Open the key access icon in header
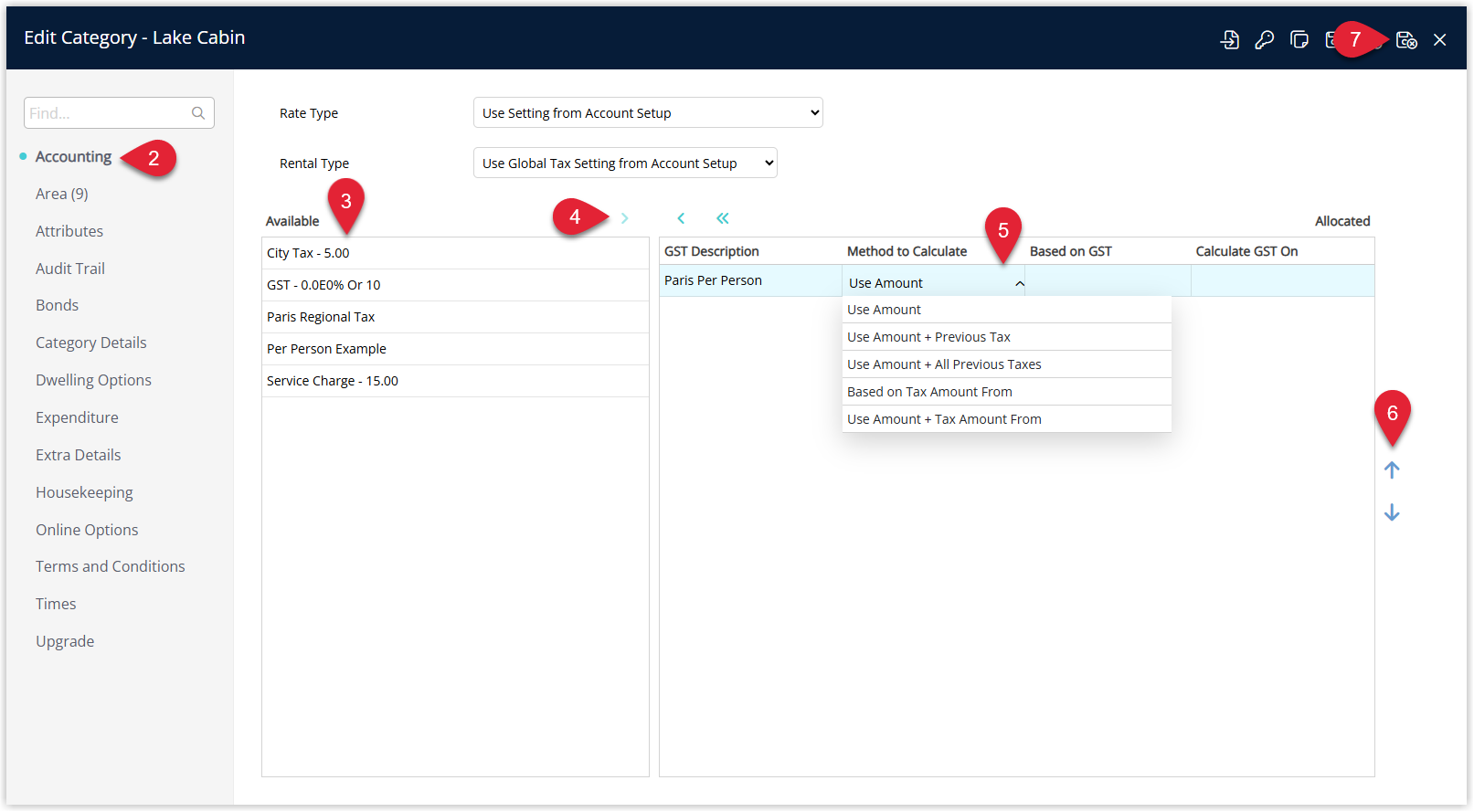Viewport: 1474px width, 812px height. (1265, 39)
